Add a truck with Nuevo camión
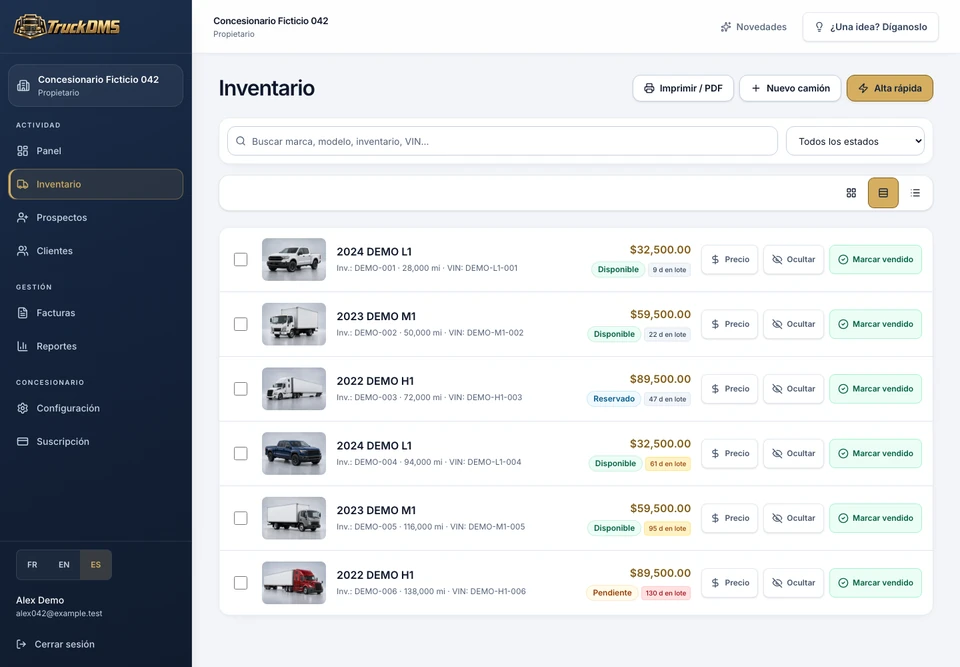This screenshot has height=667, width=960. (x=790, y=88)
